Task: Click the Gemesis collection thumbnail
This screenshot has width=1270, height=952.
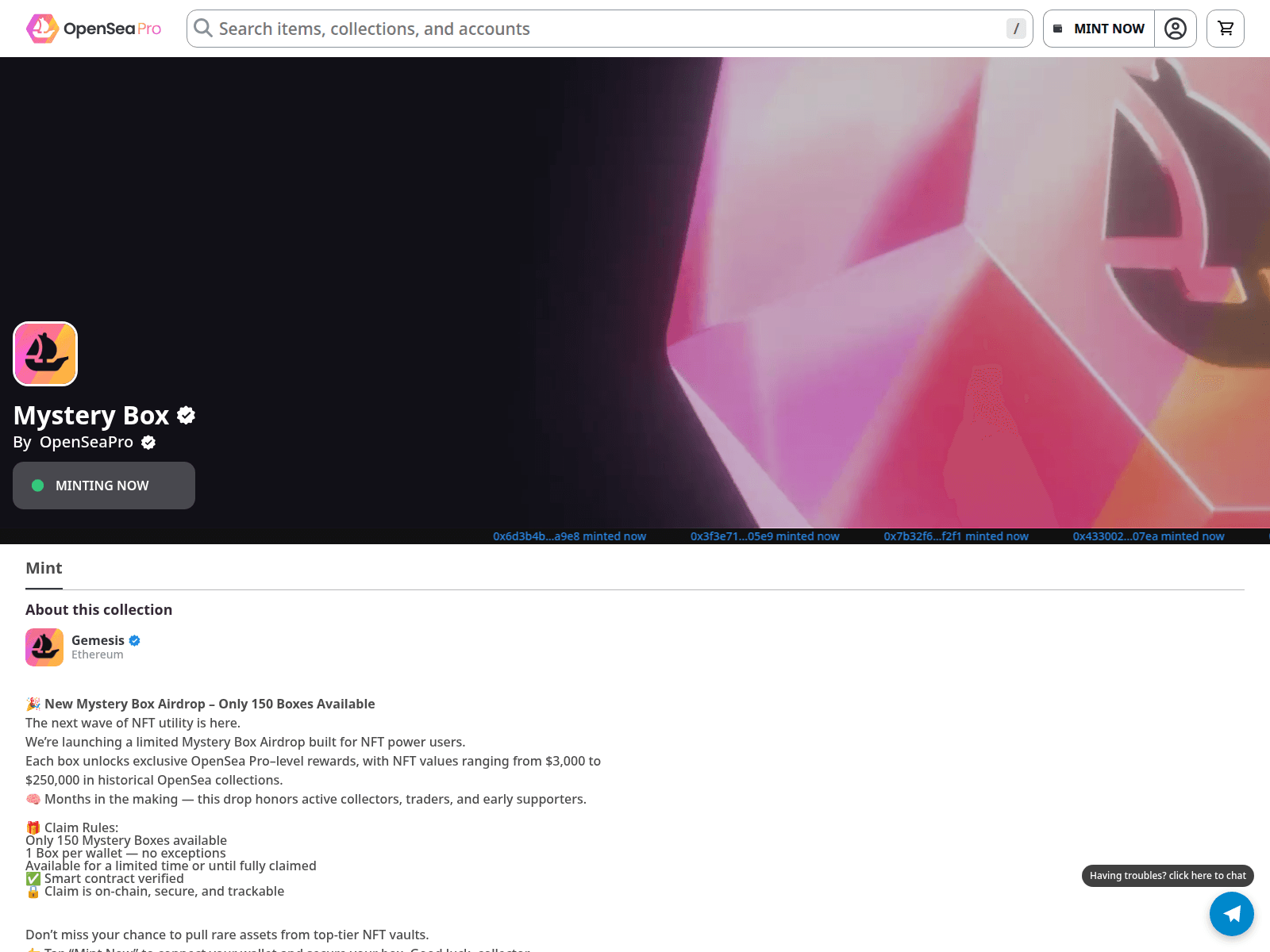Action: (44, 647)
